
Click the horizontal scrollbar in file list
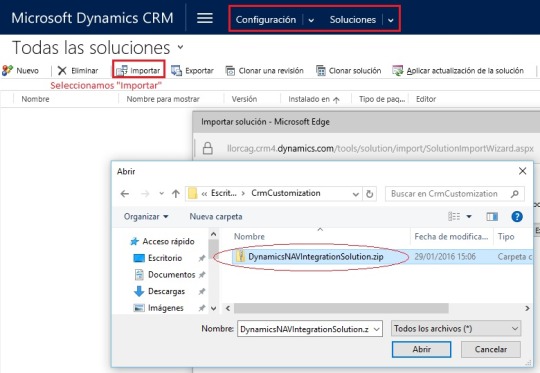click(341, 308)
